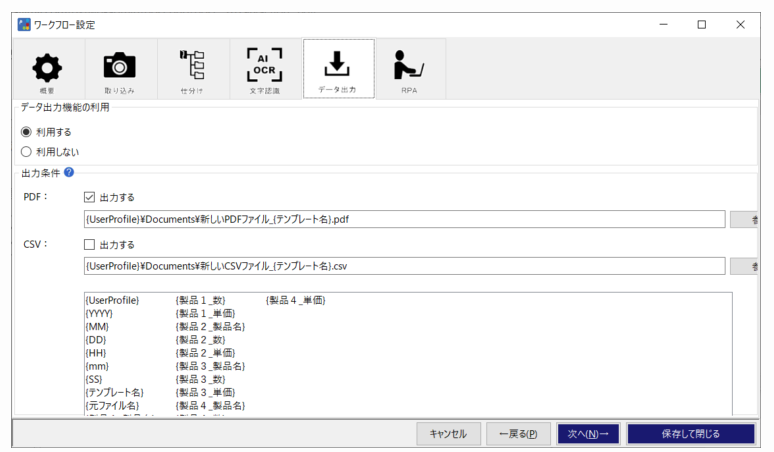This screenshot has width=774, height=452.
Task: Select the {製品１_単価} variable
Action: 205,313
